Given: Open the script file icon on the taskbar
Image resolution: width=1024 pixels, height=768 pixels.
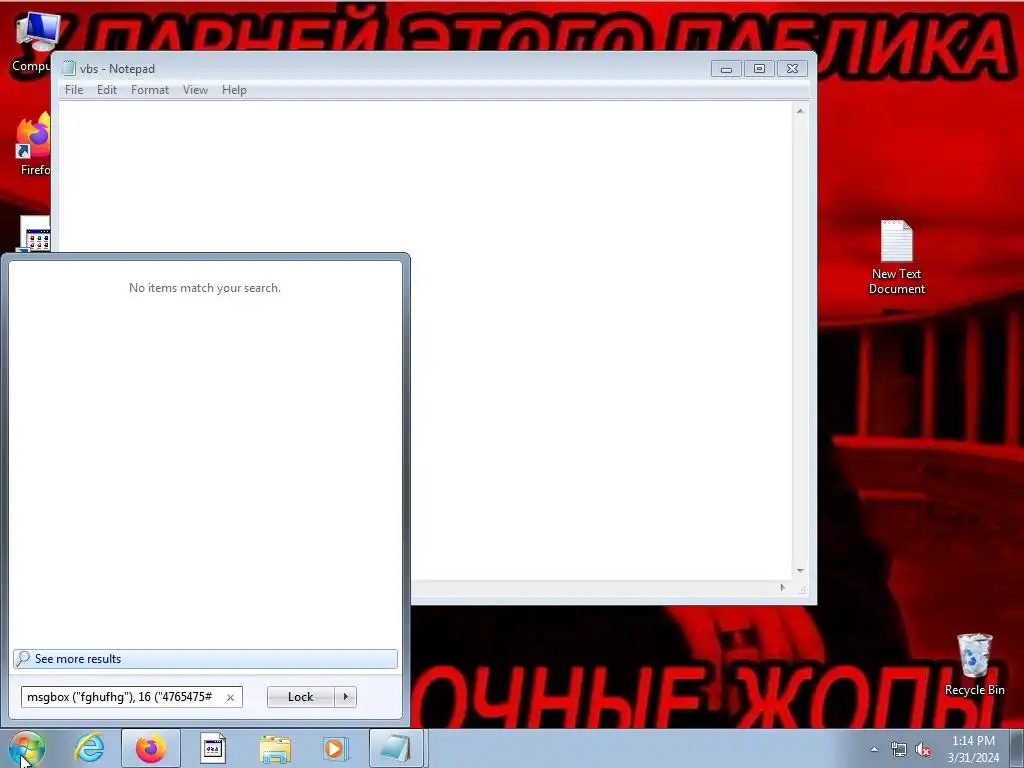Looking at the screenshot, I should coord(212,748).
